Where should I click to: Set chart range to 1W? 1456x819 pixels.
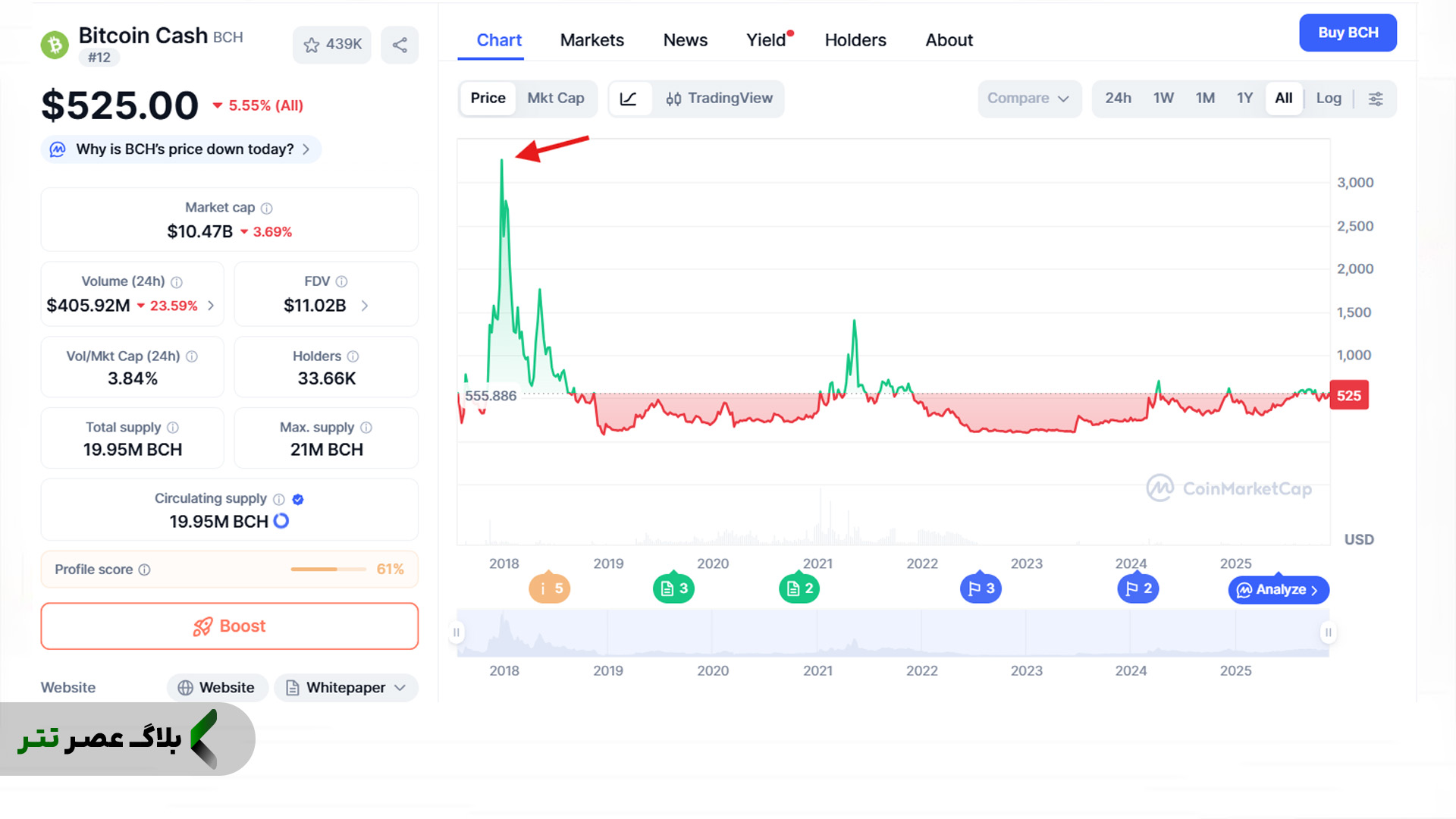click(x=1163, y=99)
